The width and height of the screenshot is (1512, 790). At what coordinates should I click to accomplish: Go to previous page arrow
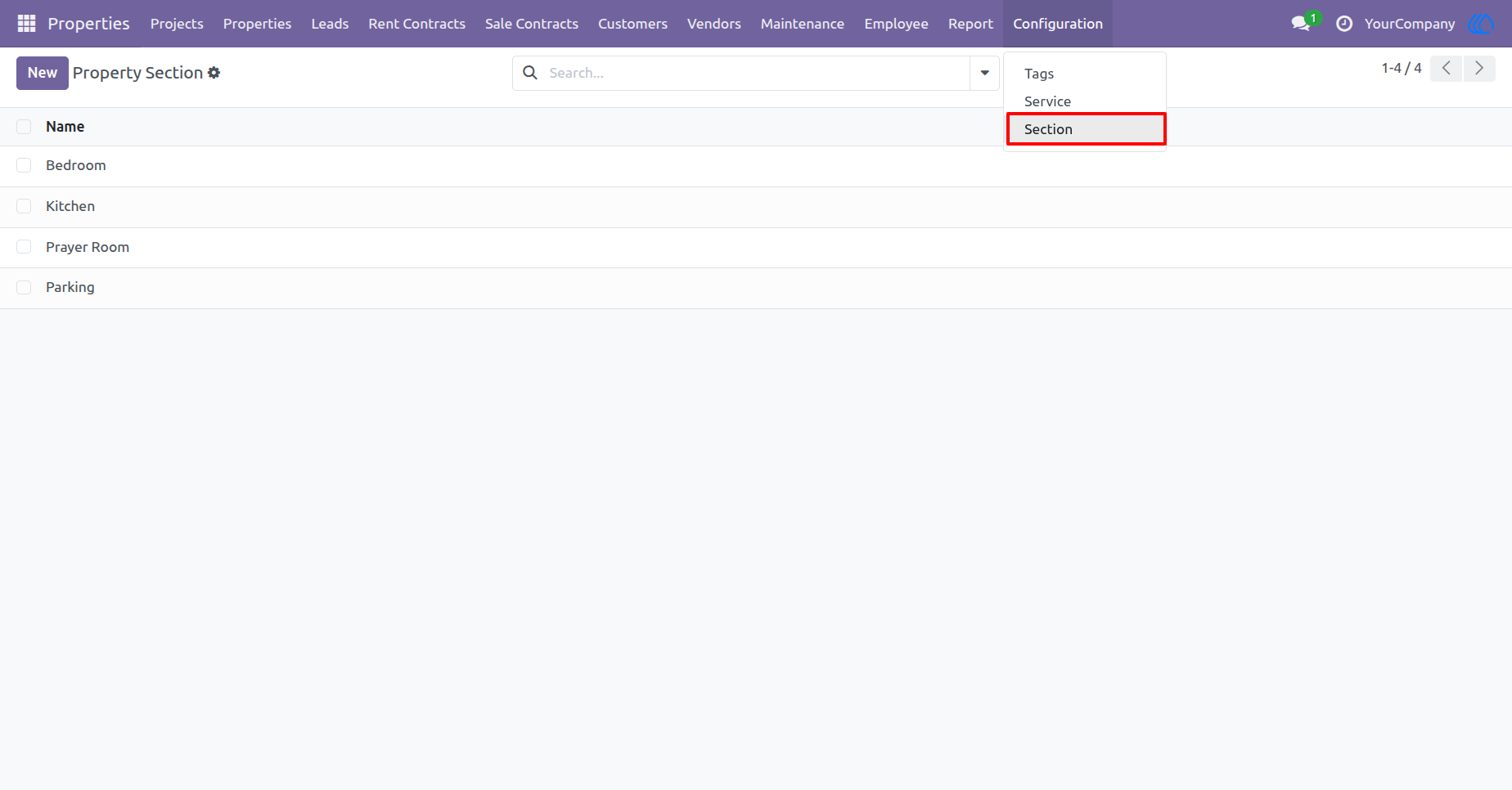pos(1447,69)
